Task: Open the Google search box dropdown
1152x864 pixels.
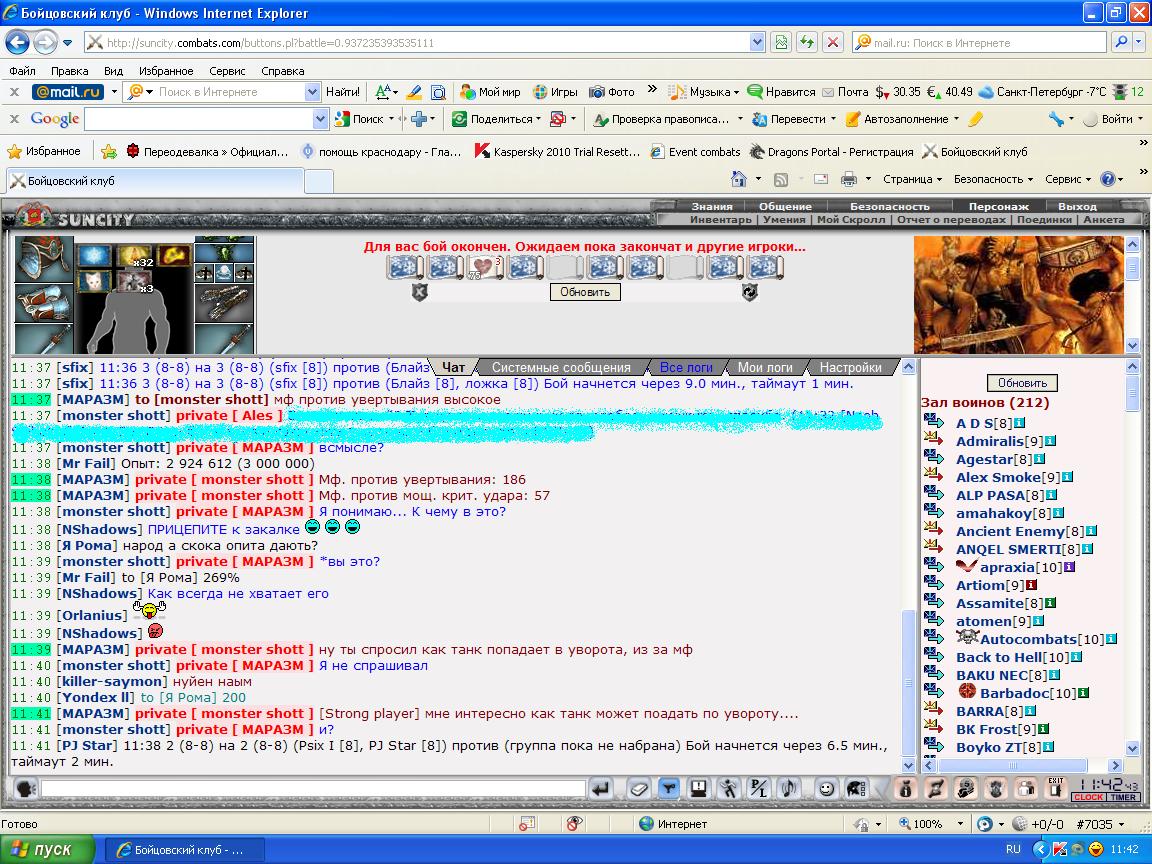Action: click(320, 119)
